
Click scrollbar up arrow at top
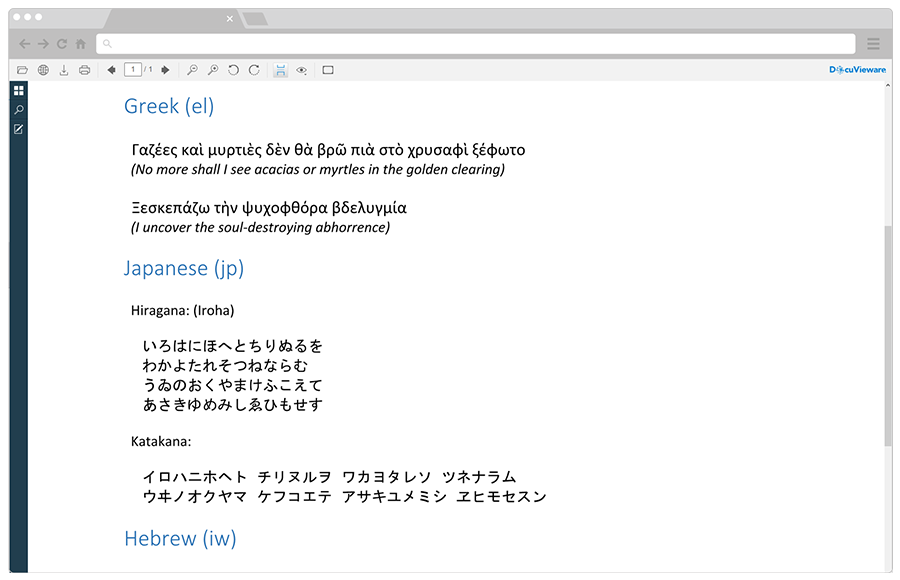[x=888, y=86]
